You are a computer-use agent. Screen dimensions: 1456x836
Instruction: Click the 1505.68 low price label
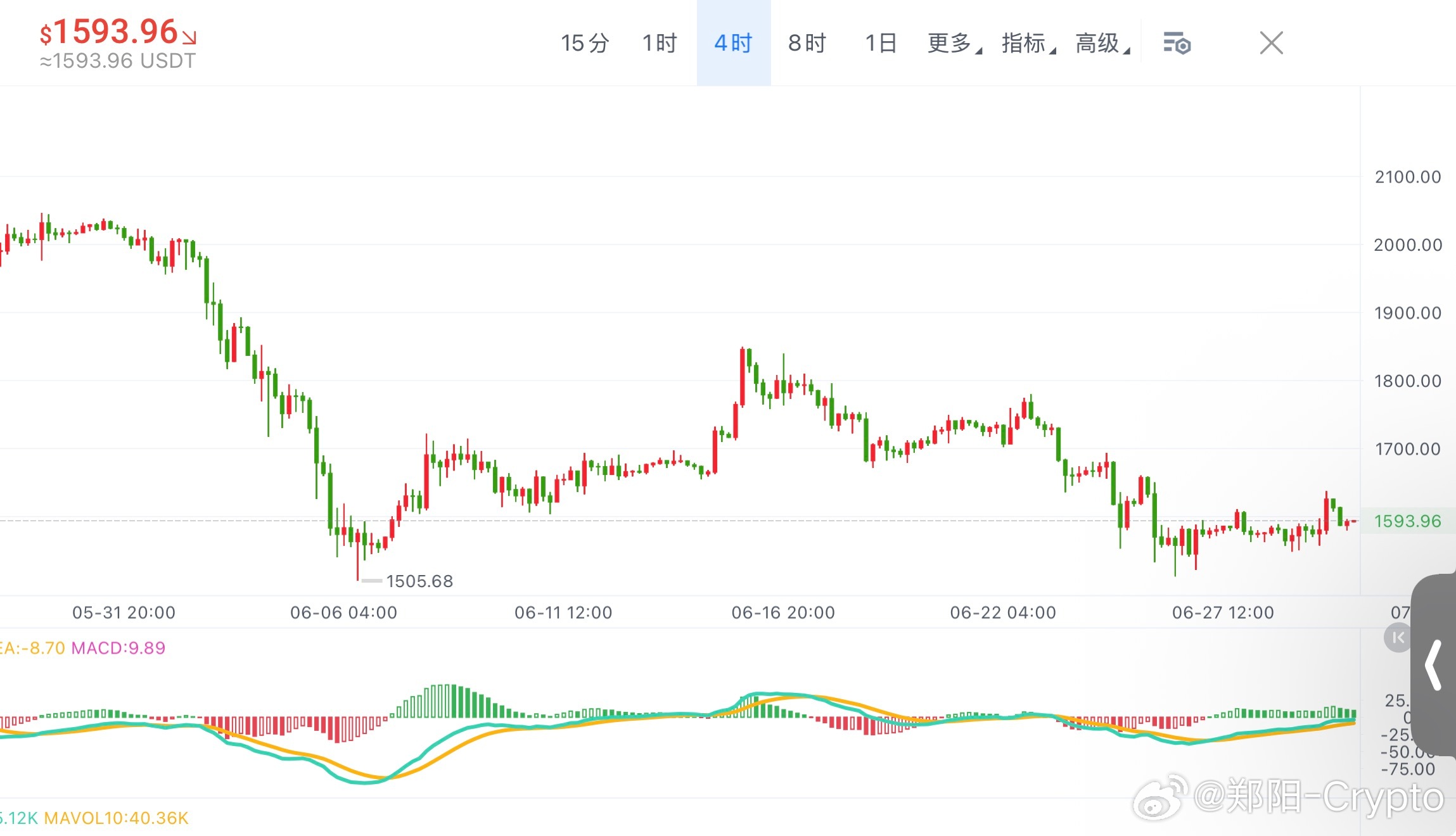(x=419, y=581)
